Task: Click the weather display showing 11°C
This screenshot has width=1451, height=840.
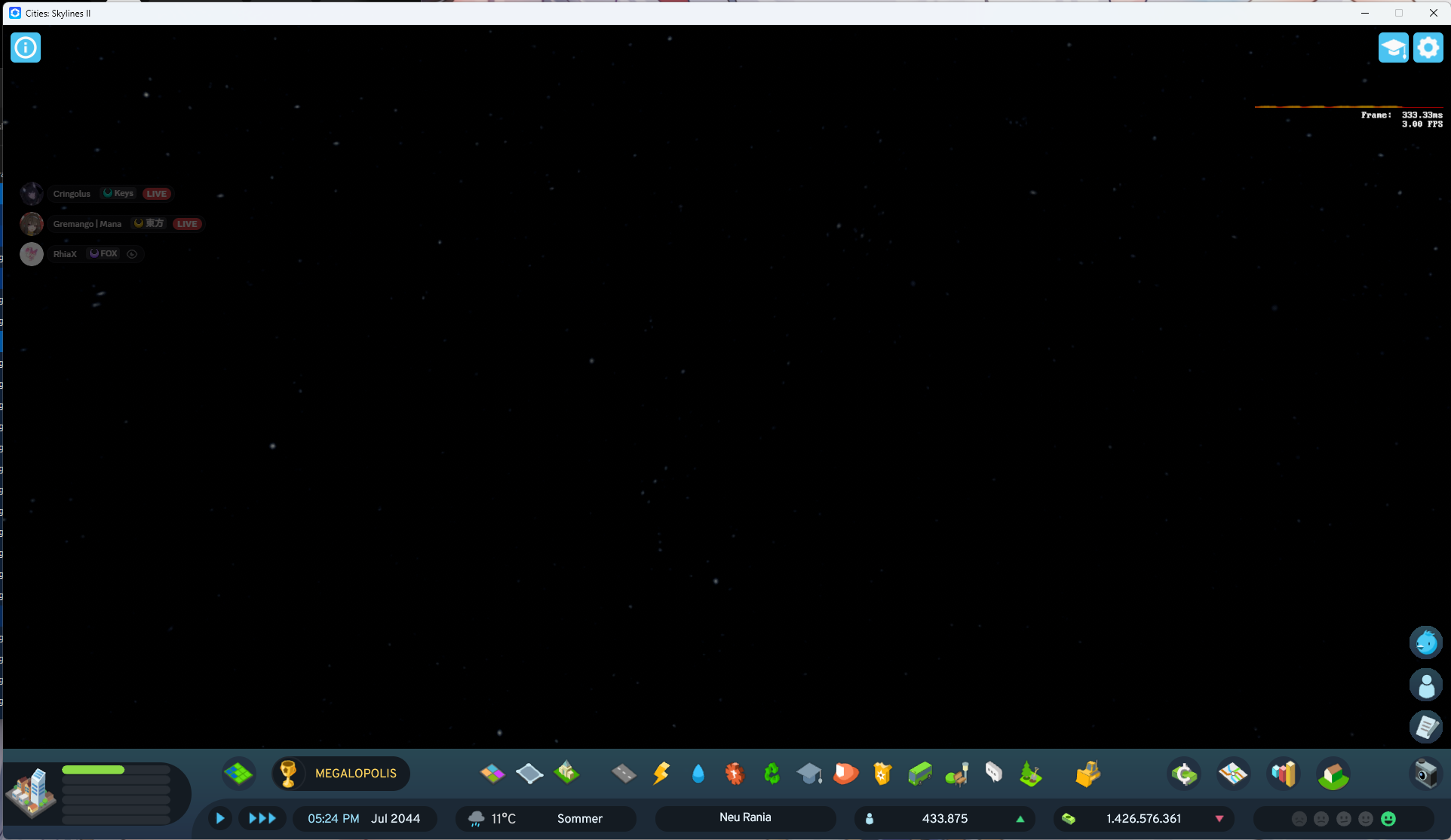Action: coord(493,819)
